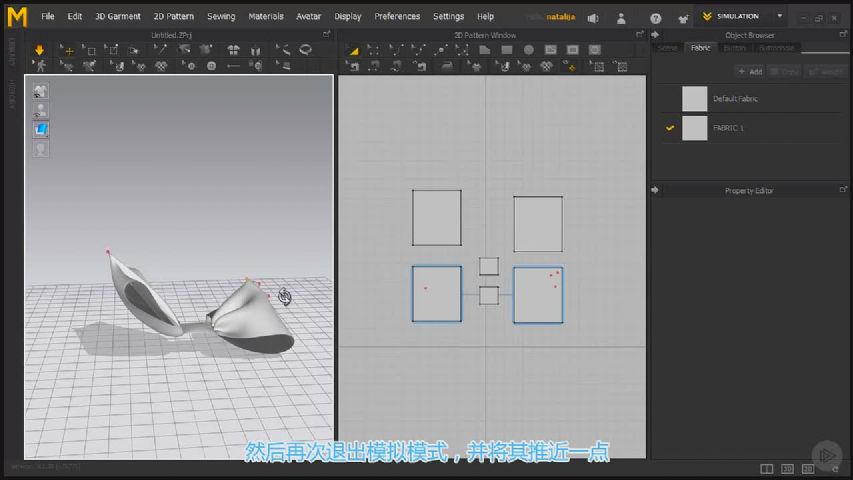853x480 pixels.
Task: Toggle the orange Simulate arrow icon
Action: [39, 50]
